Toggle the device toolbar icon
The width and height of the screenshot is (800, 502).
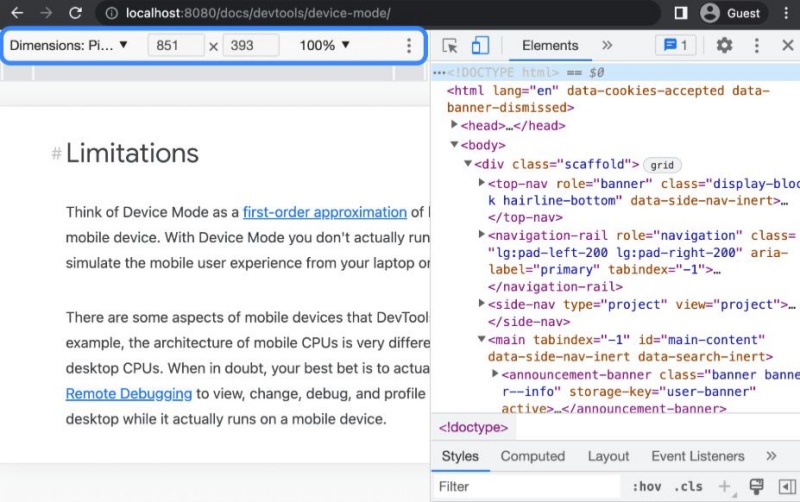[x=480, y=46]
